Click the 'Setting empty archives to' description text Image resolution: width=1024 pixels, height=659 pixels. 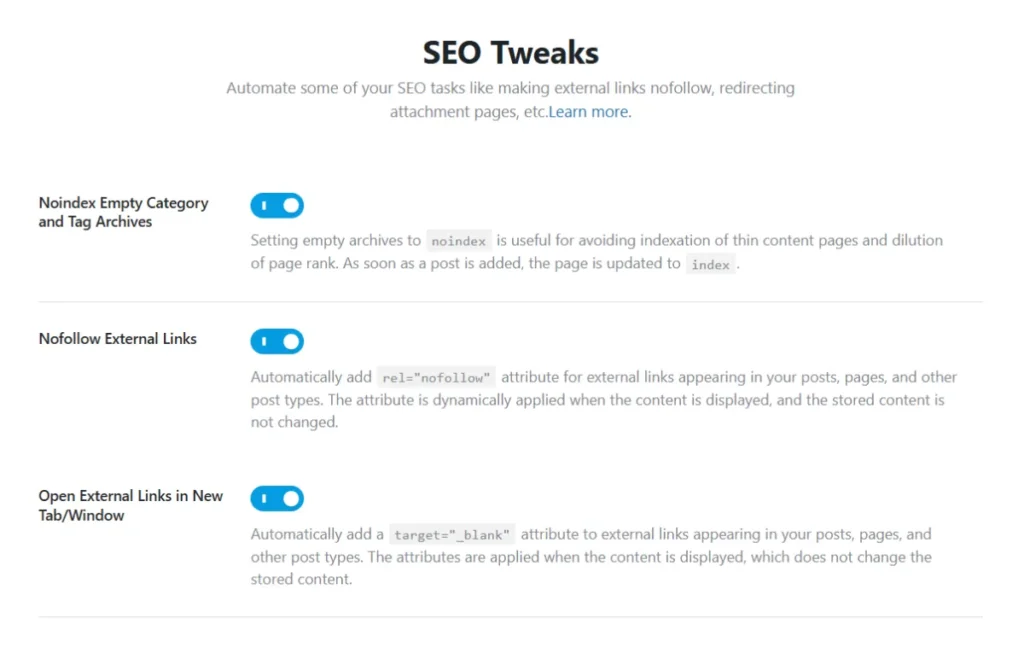pos(335,240)
